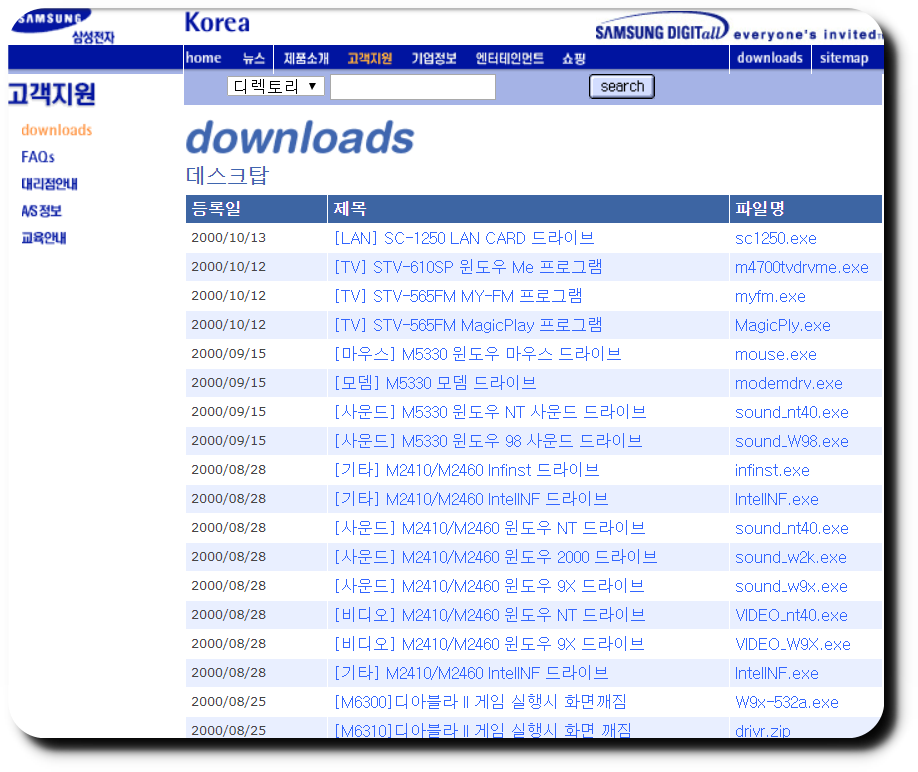The image size is (918, 772).
Task: Select the 파일명 column header
Action: (x=806, y=209)
